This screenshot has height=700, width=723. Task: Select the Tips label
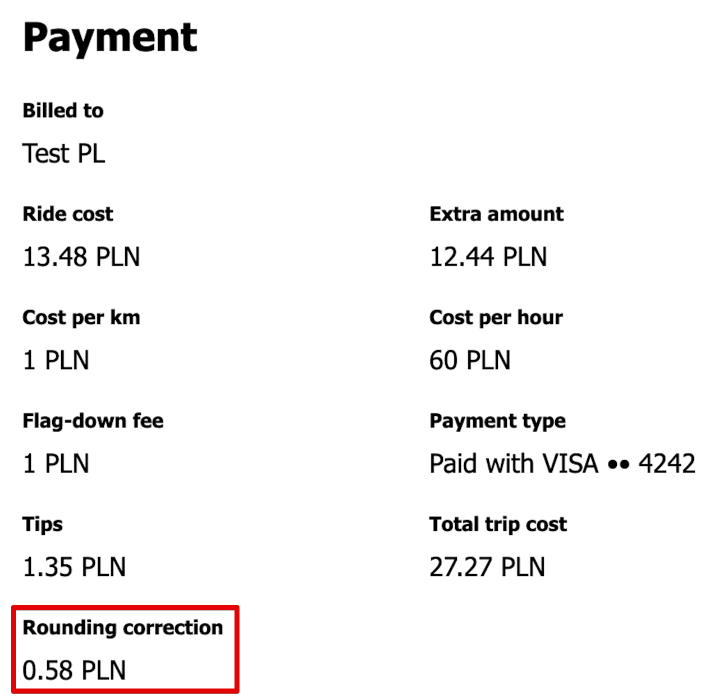coord(42,525)
